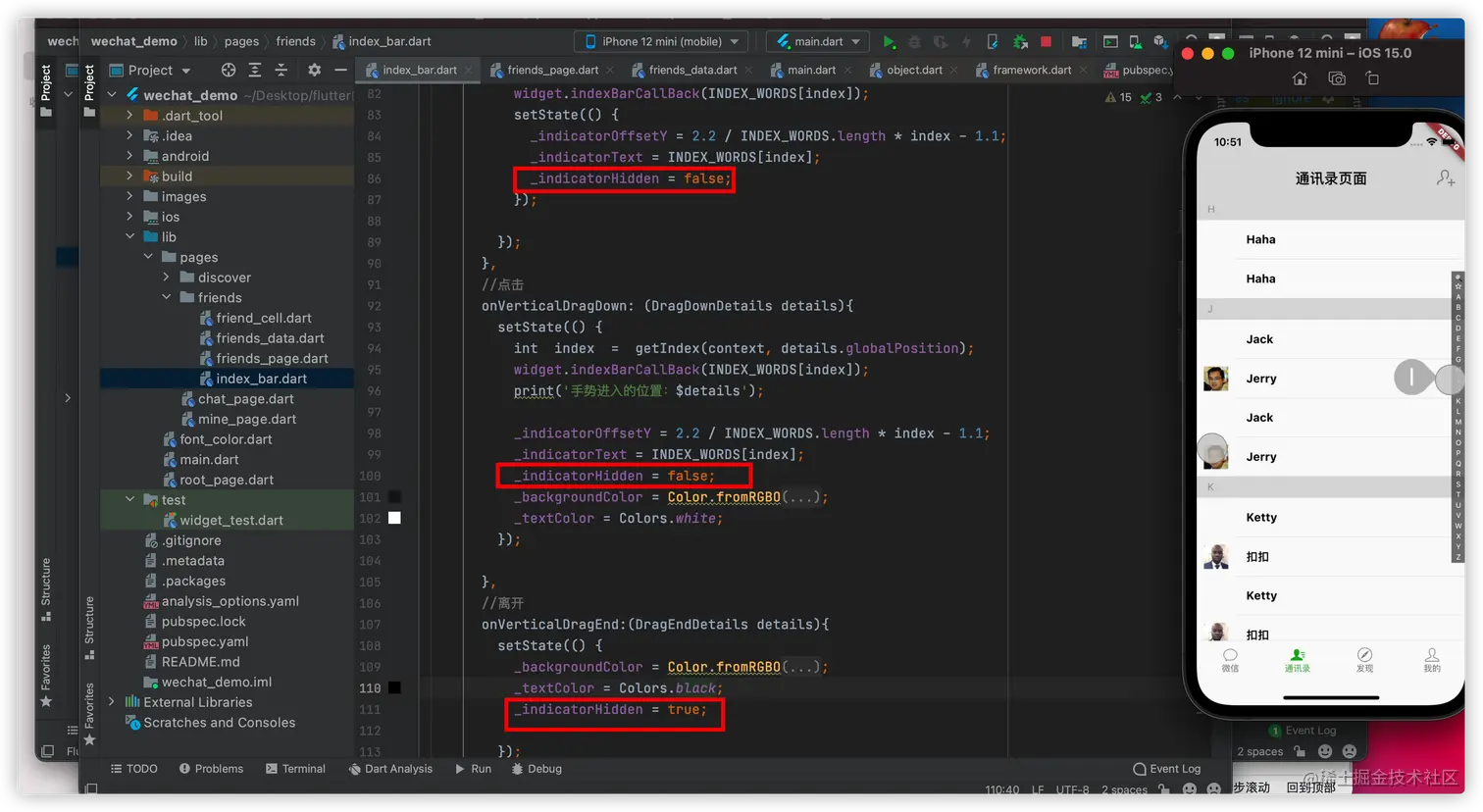The height and width of the screenshot is (812, 1483).
Task: Click the crosshair locate-opened-file icon
Action: pos(229,70)
